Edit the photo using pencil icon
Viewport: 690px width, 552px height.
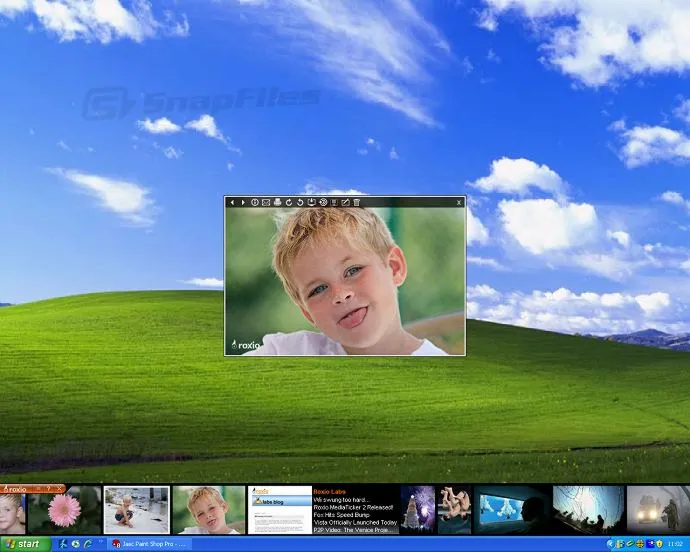tap(345, 202)
